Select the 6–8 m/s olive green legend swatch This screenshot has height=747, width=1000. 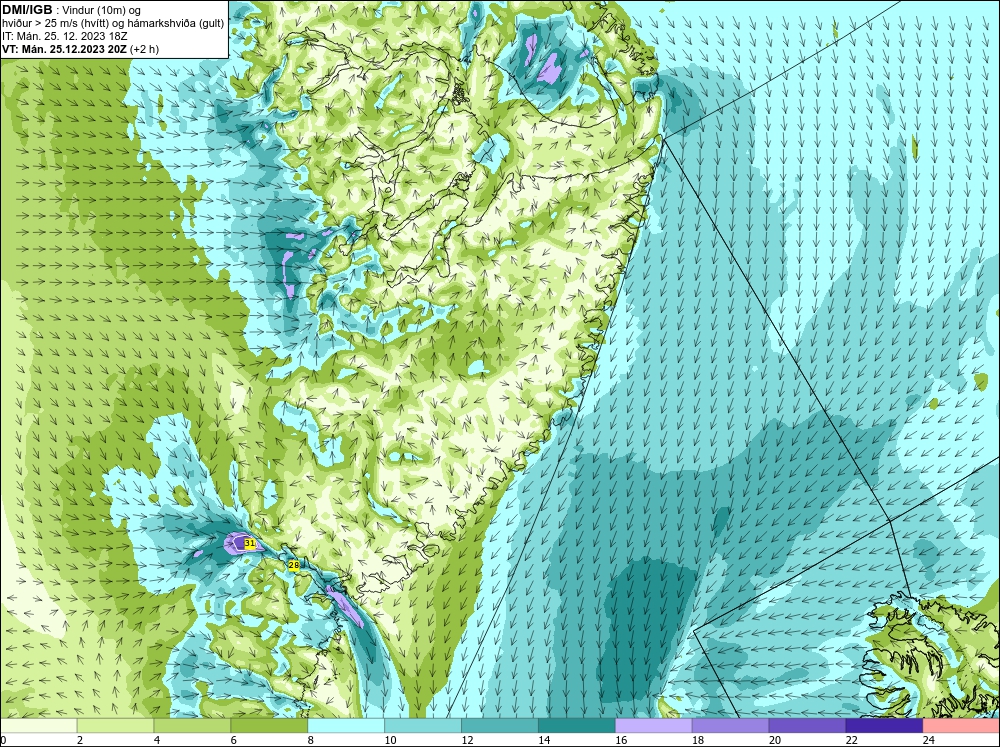tap(269, 726)
